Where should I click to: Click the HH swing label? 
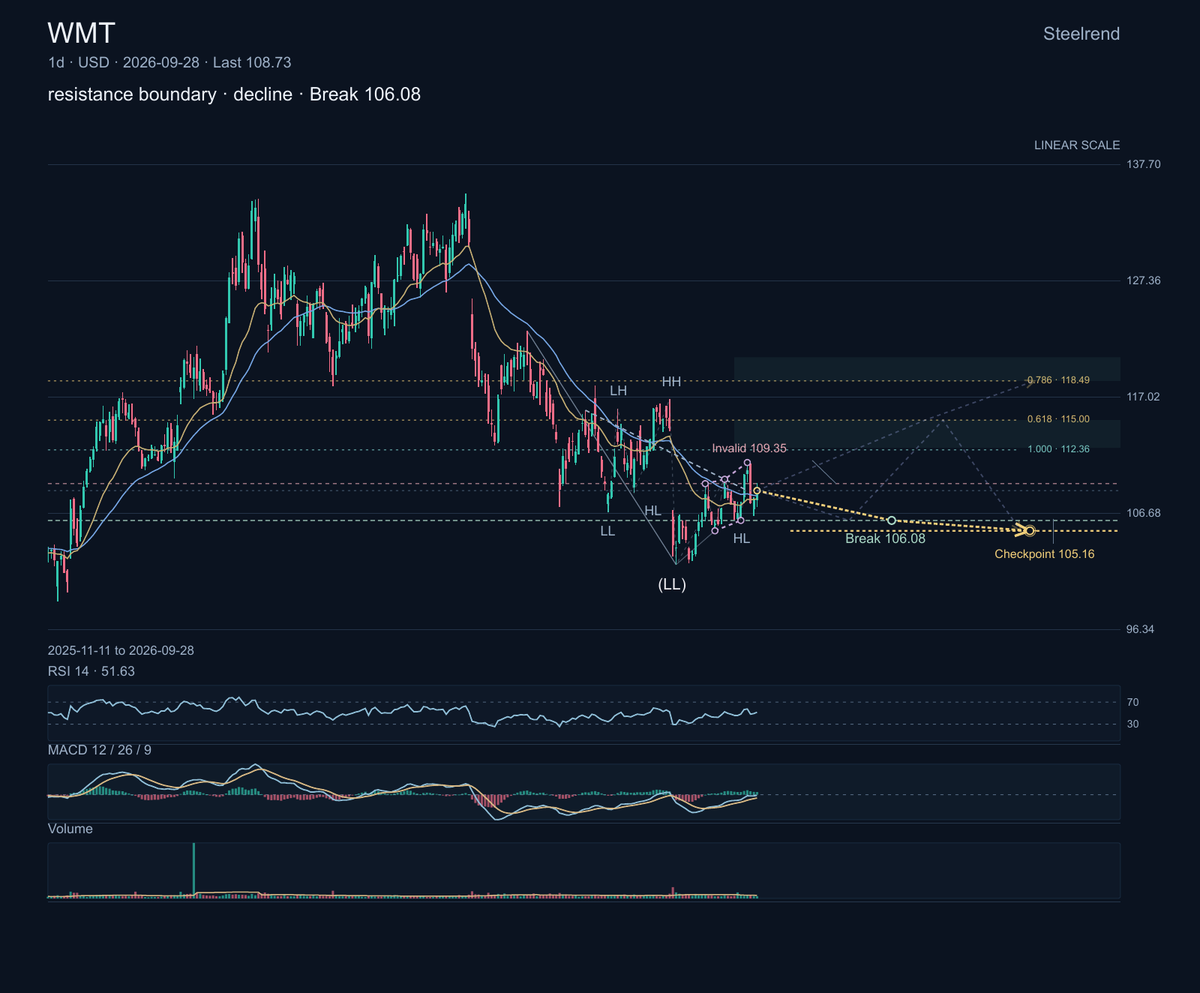671,382
